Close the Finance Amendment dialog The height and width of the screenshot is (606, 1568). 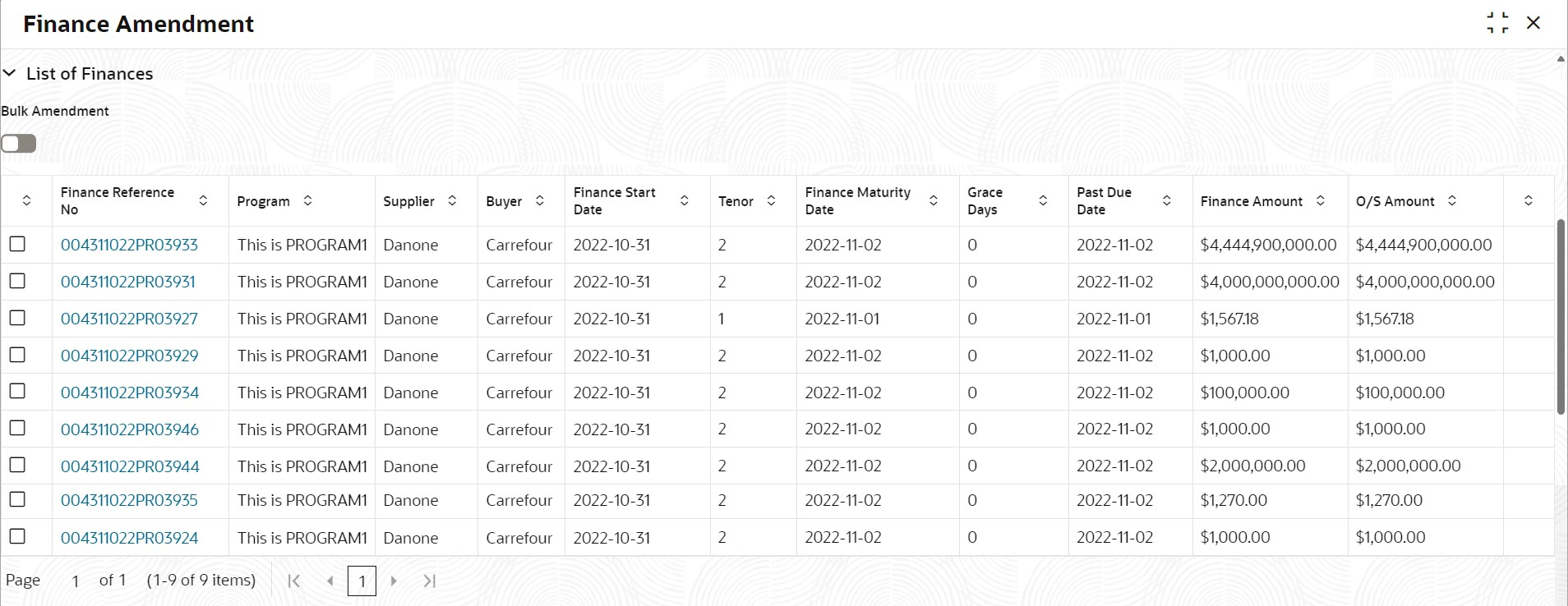1533,23
